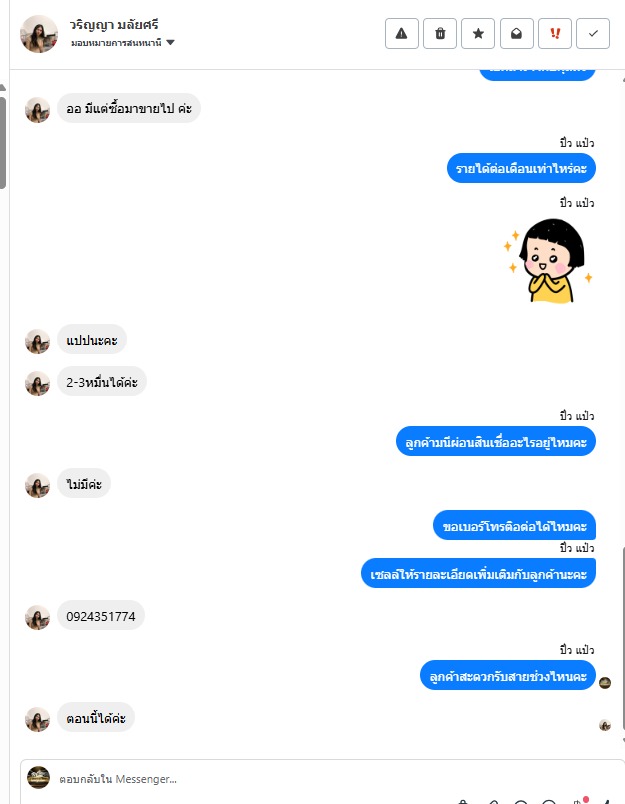Click the contact name วริญญา มลัยศรี in the header
Viewport: 625px width, 804px height.
[114, 25]
